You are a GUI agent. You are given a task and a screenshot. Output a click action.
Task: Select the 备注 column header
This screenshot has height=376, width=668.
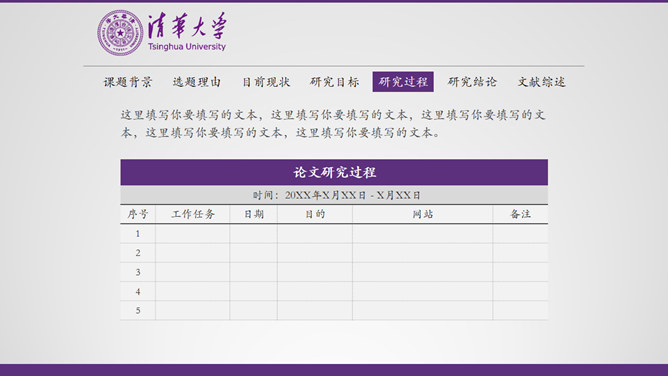pos(520,214)
